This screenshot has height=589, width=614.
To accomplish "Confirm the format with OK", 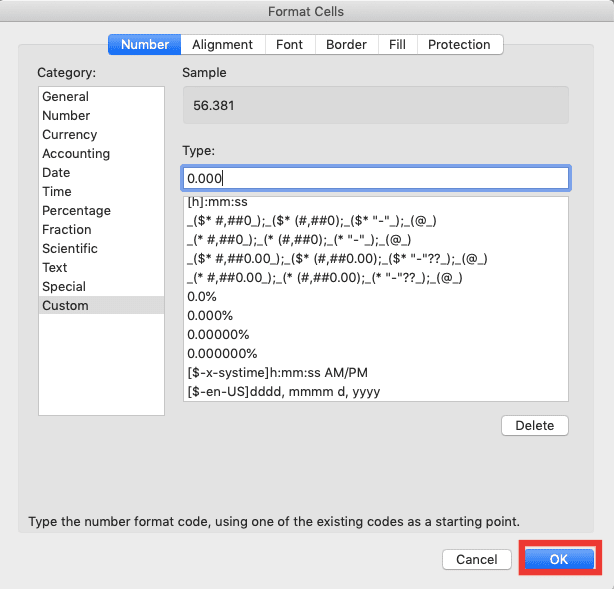I will (559, 560).
